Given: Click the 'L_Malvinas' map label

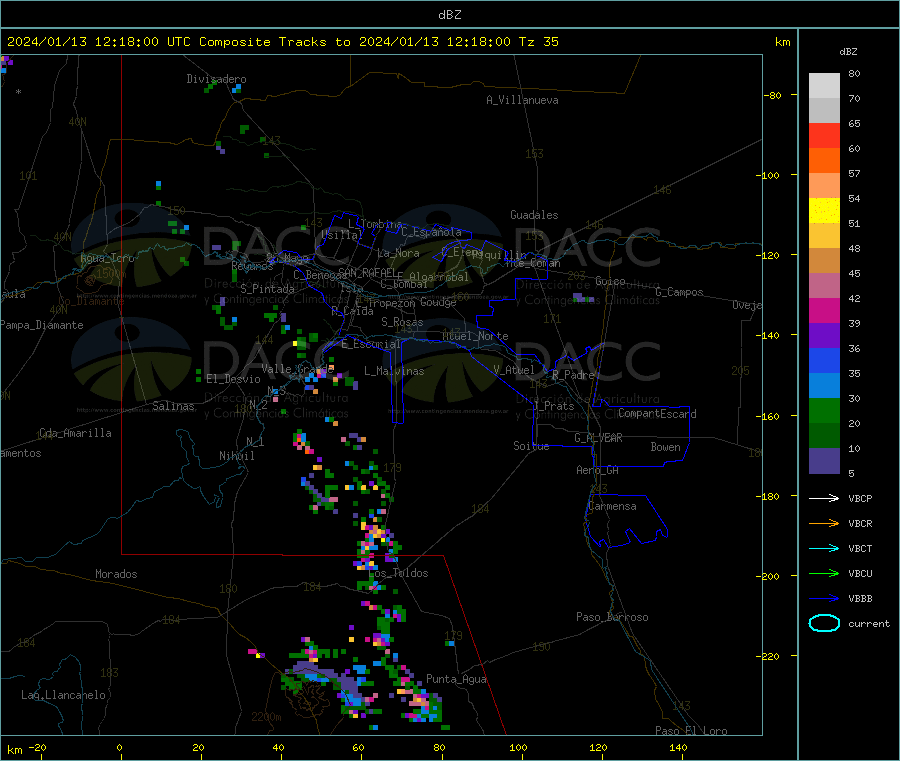Looking at the screenshot, I should tap(394, 371).
